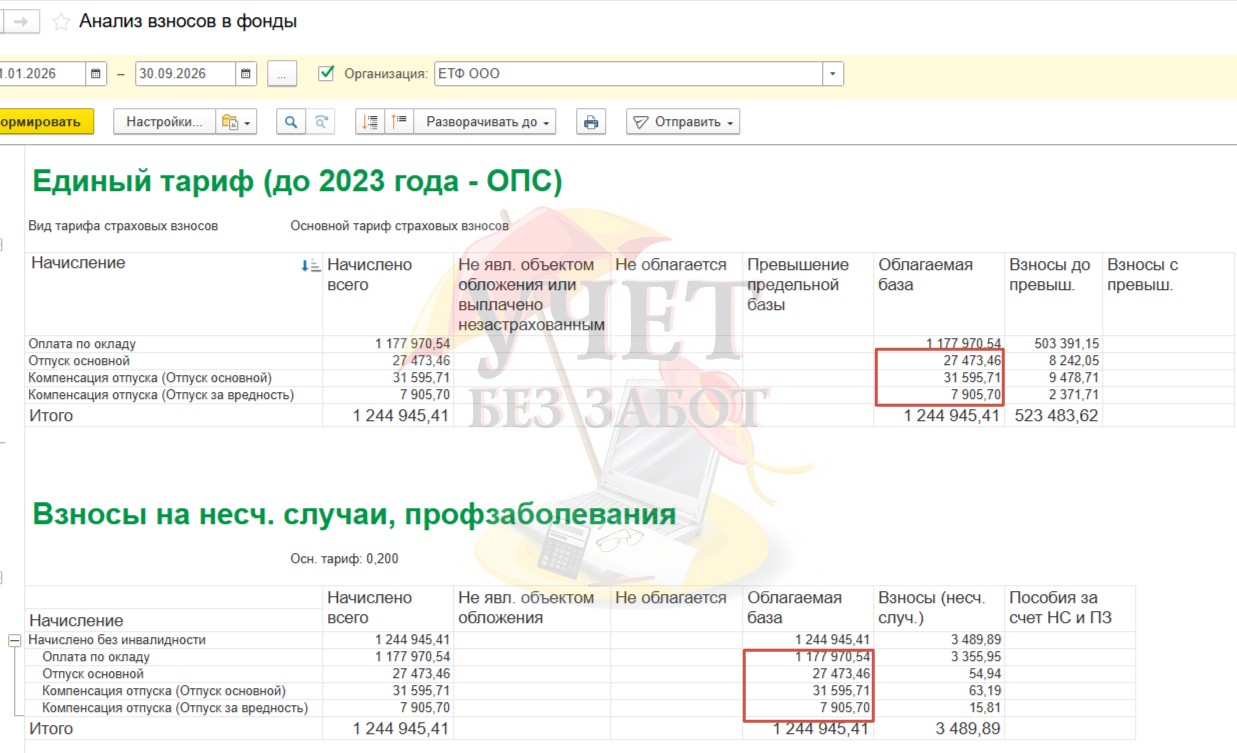Collapse all groups icon

point(371,122)
